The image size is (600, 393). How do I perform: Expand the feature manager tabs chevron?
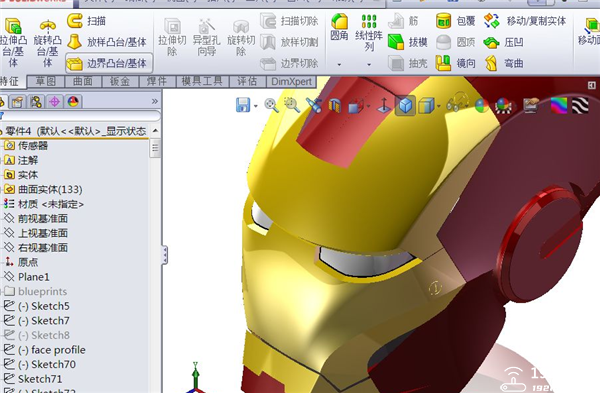point(155,101)
